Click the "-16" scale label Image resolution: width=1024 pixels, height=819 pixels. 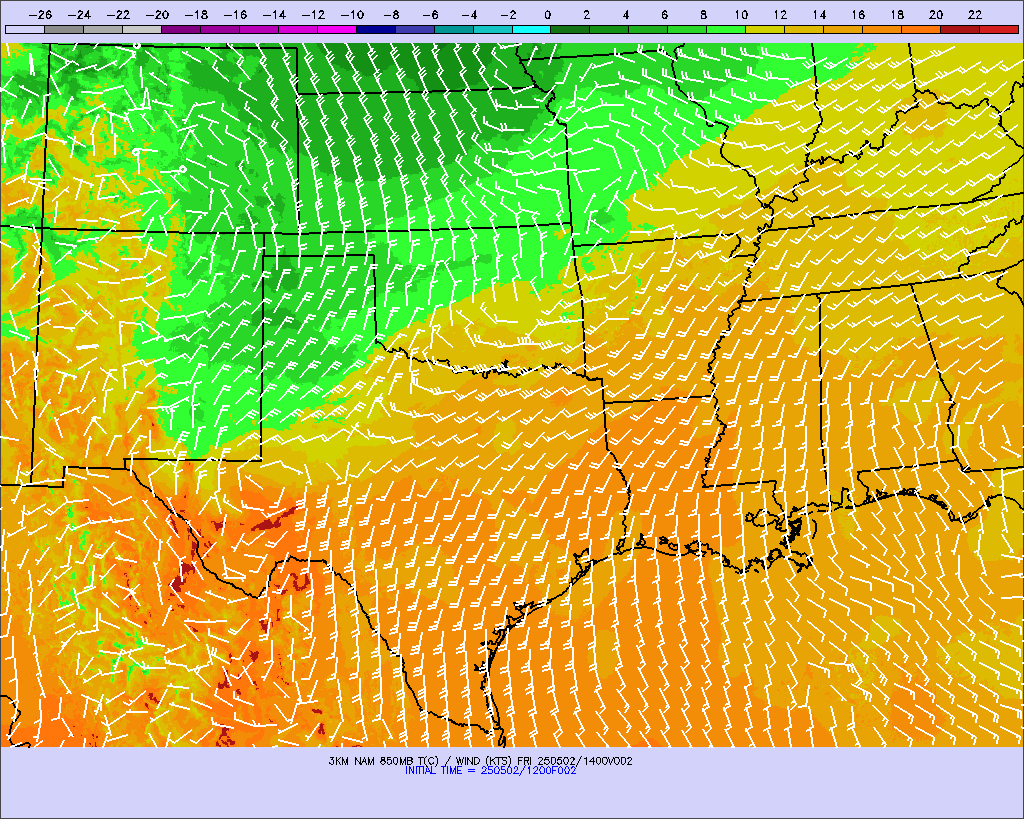point(236,14)
